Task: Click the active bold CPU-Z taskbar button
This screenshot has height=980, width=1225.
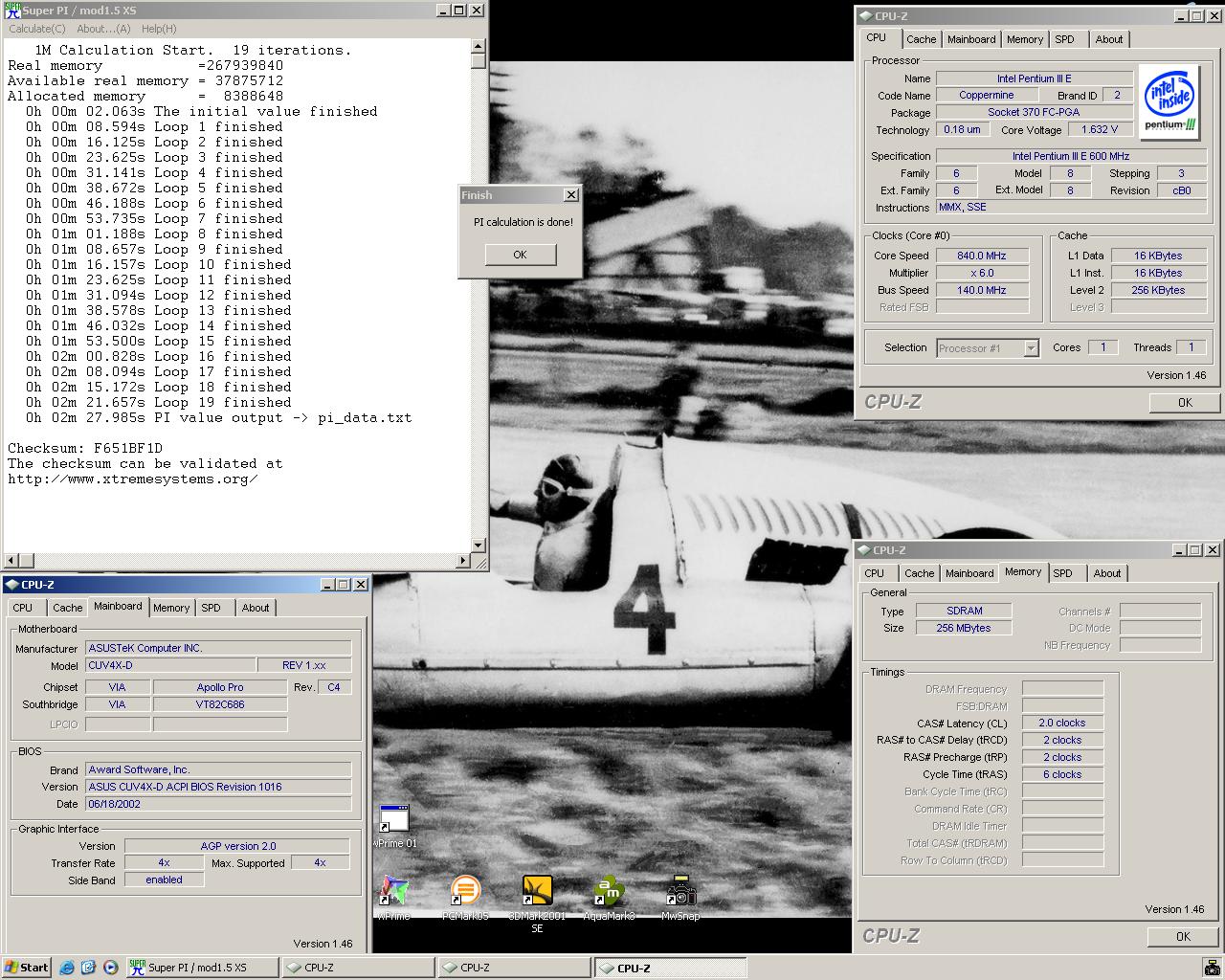Action: pos(671,968)
